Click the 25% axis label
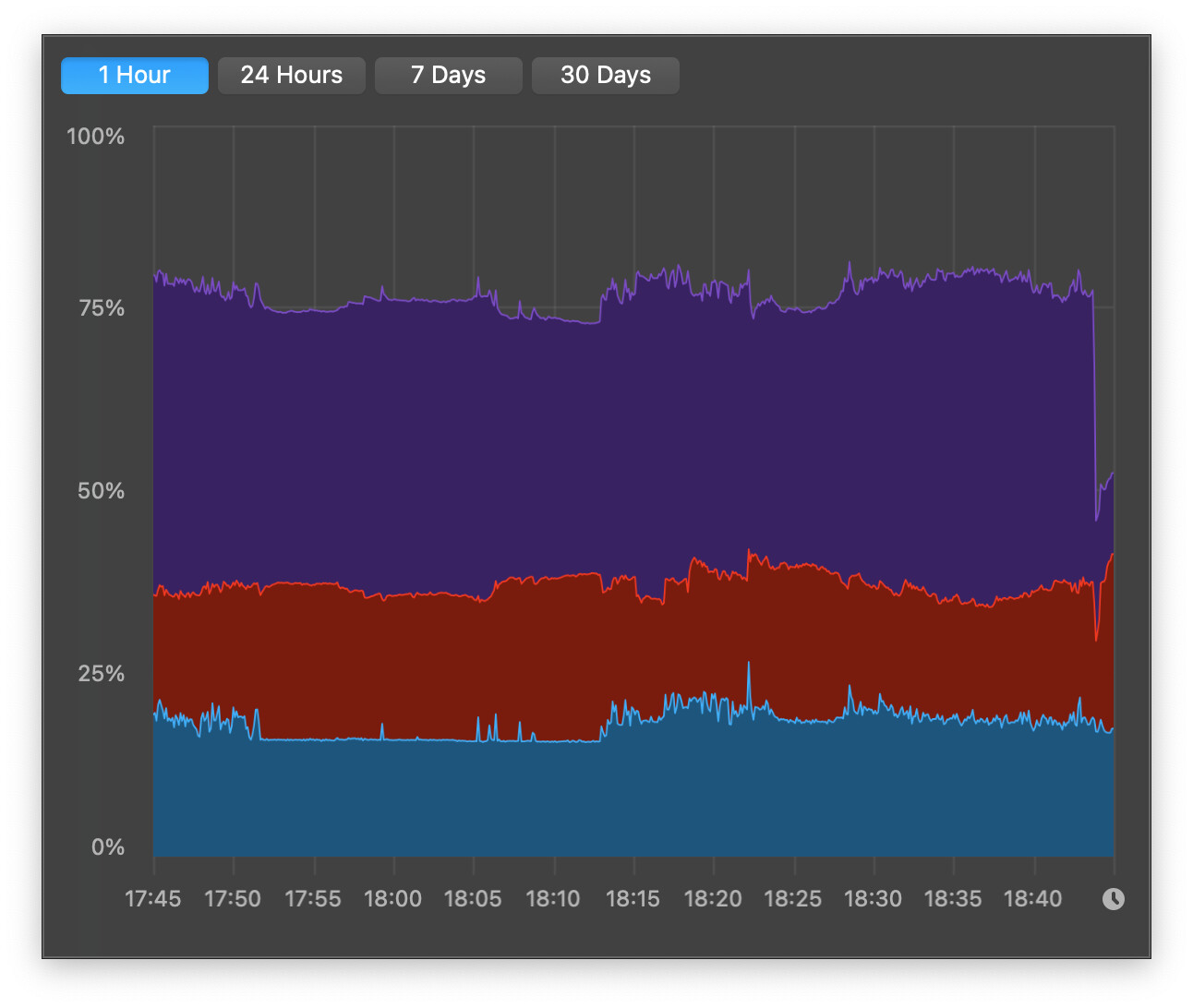 [102, 674]
